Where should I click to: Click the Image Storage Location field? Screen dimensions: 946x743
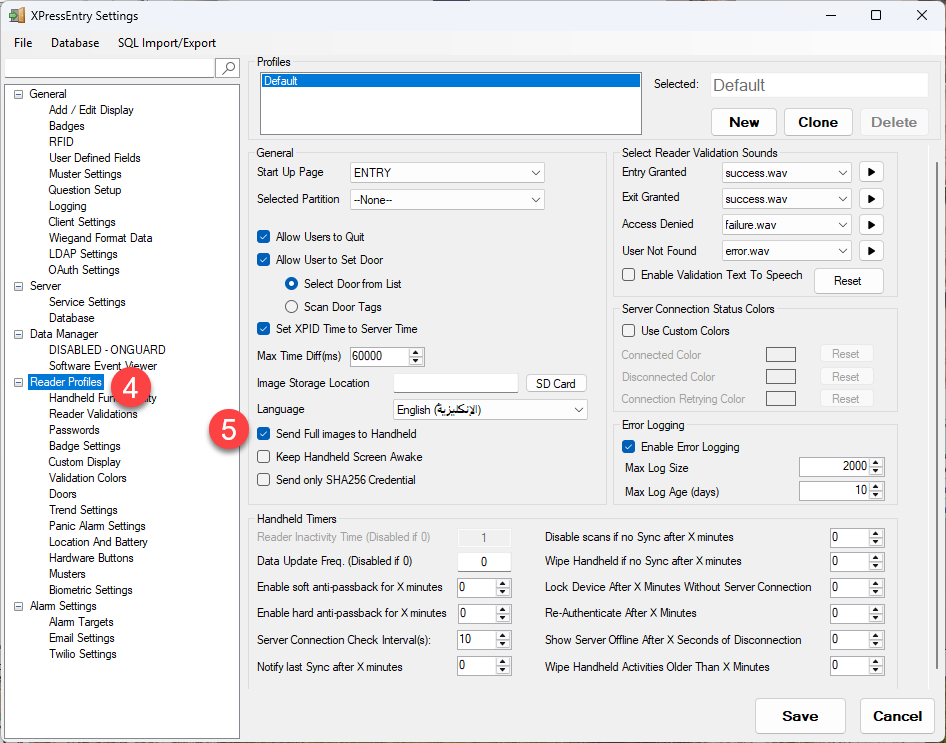tap(456, 383)
